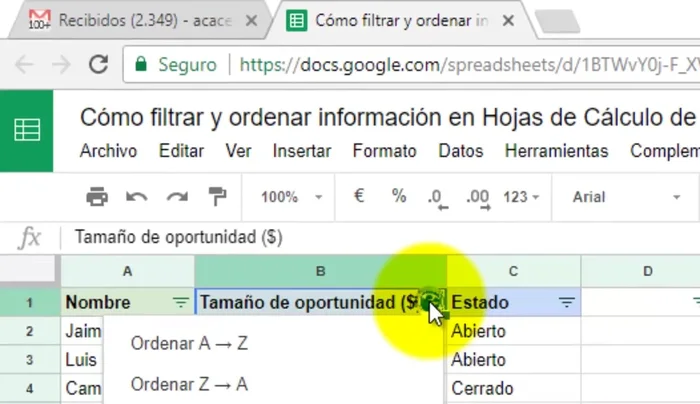Click the Print icon in toolbar
Screen dimensions: 700x404
pyautogui.click(x=97, y=197)
